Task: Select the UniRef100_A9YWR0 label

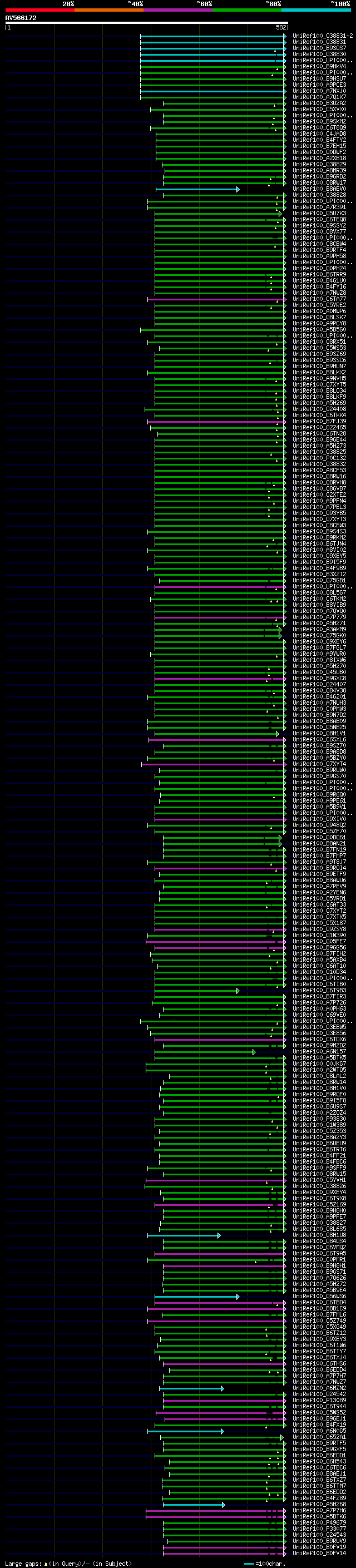Action: tap(319, 654)
